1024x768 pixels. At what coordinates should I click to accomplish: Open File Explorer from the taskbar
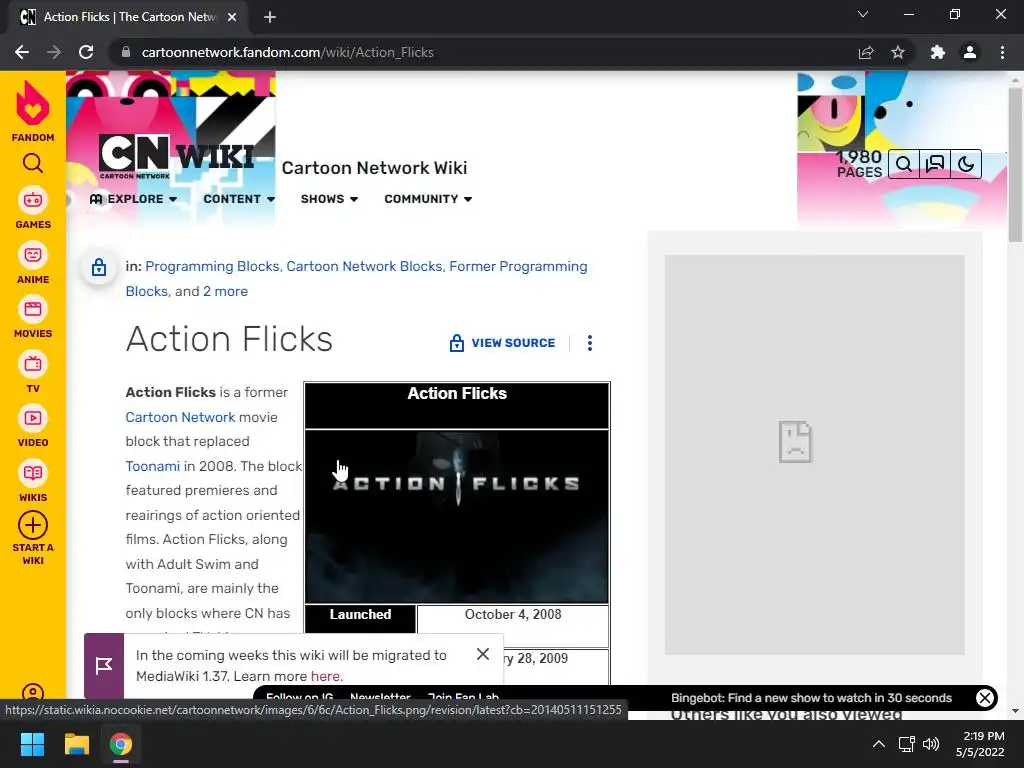76,744
